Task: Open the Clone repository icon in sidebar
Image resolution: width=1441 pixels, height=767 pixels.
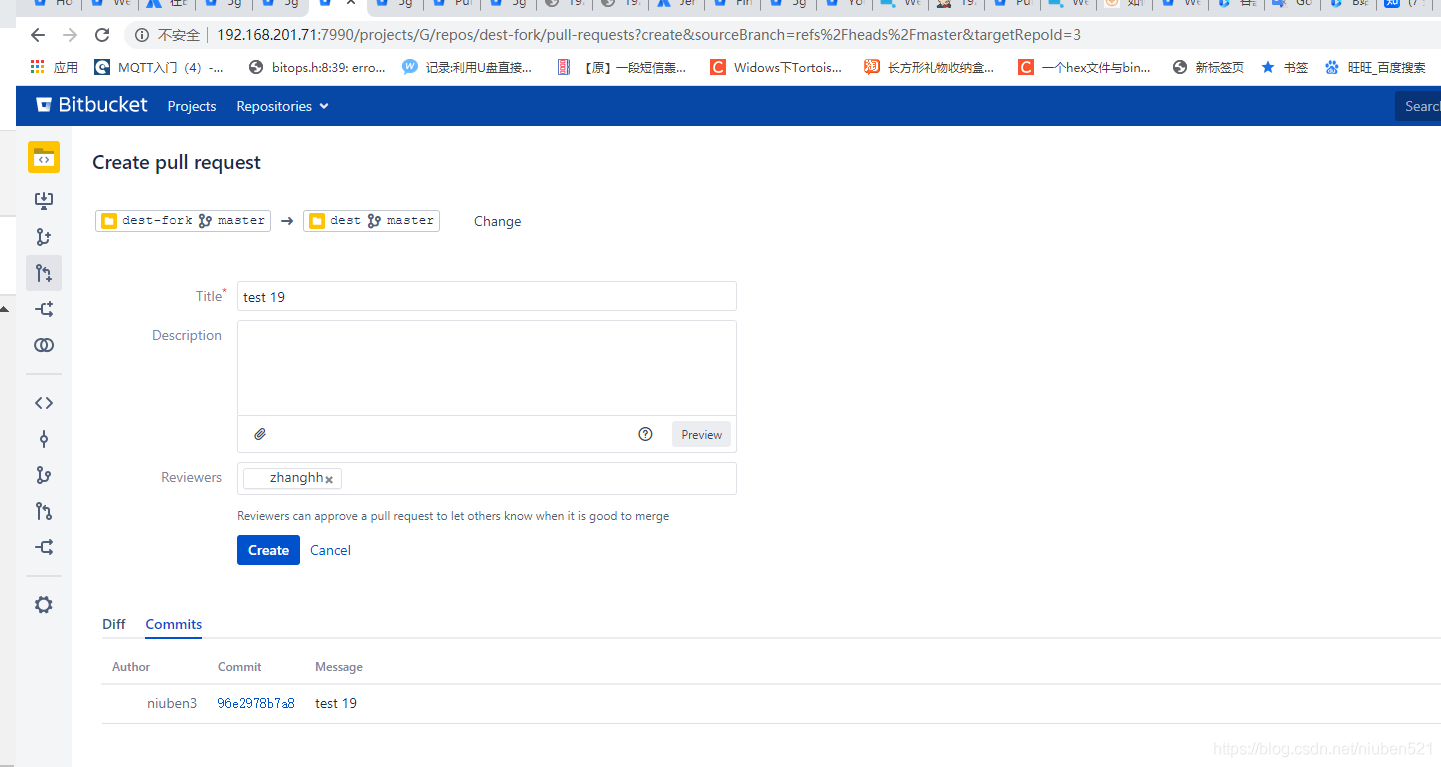Action: [44, 200]
